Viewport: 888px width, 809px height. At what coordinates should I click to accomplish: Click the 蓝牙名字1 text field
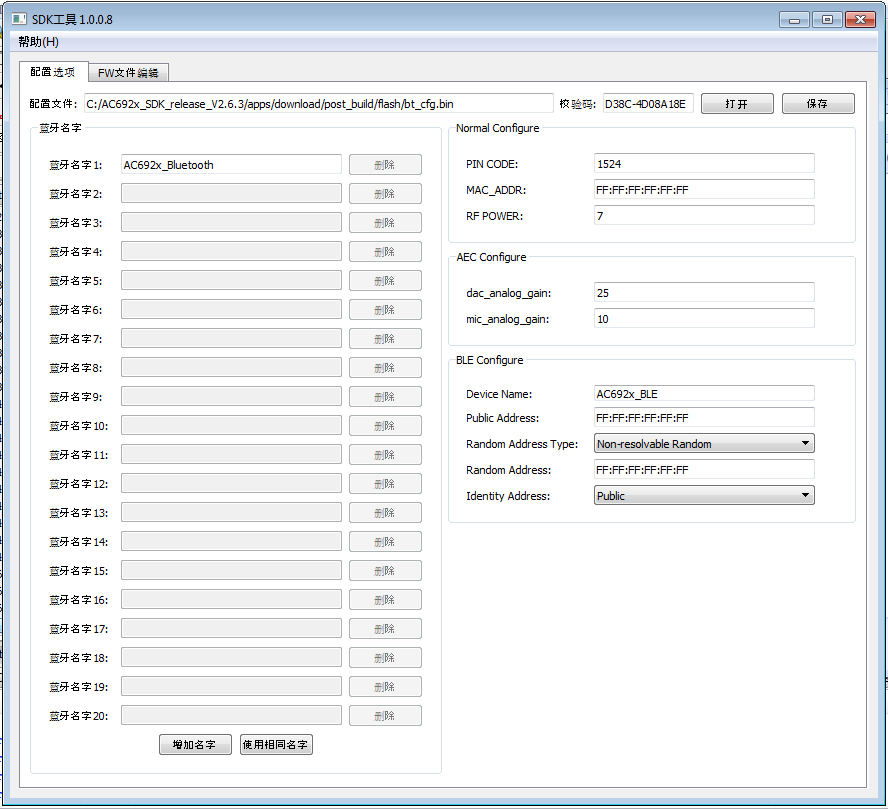231,165
